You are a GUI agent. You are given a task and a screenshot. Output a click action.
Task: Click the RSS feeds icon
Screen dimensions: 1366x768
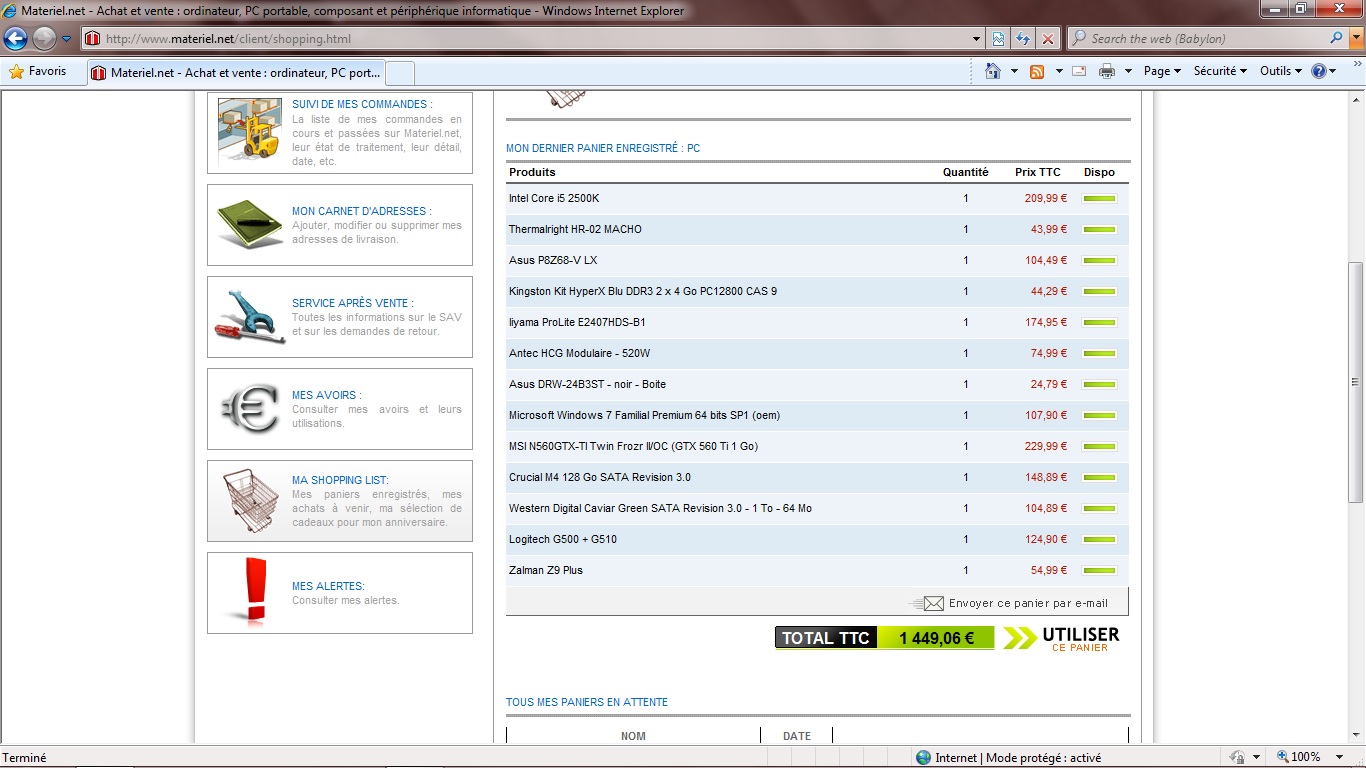pos(1037,71)
